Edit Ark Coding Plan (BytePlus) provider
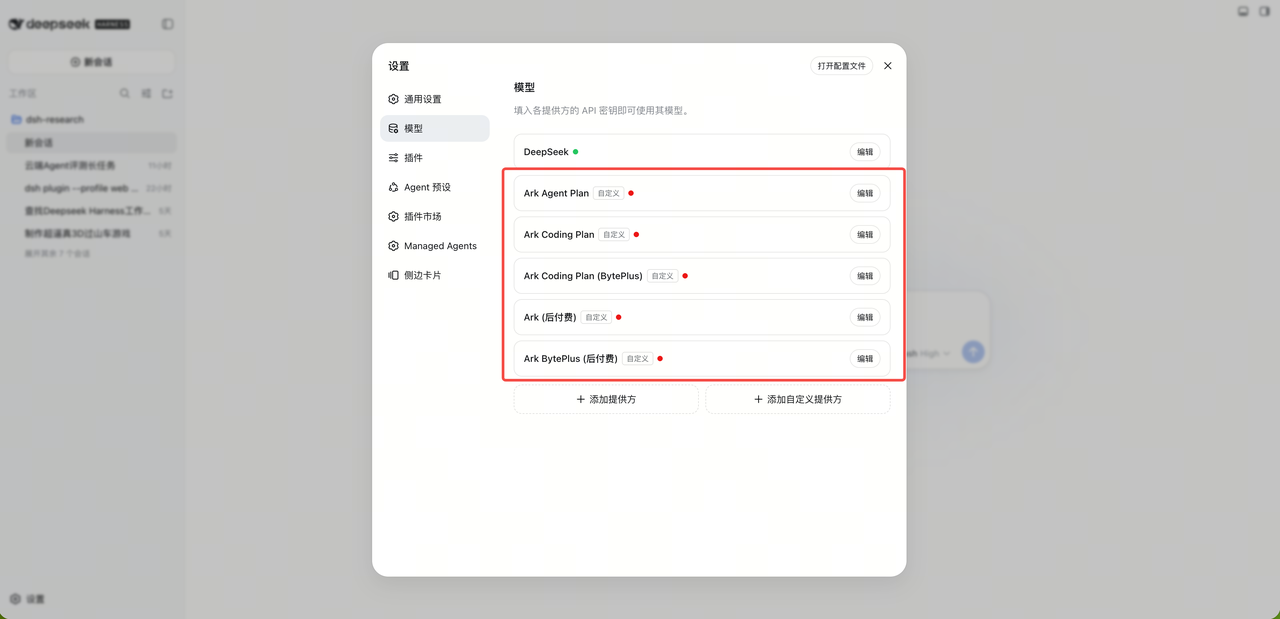Viewport: 1280px width, 619px height. pos(865,276)
